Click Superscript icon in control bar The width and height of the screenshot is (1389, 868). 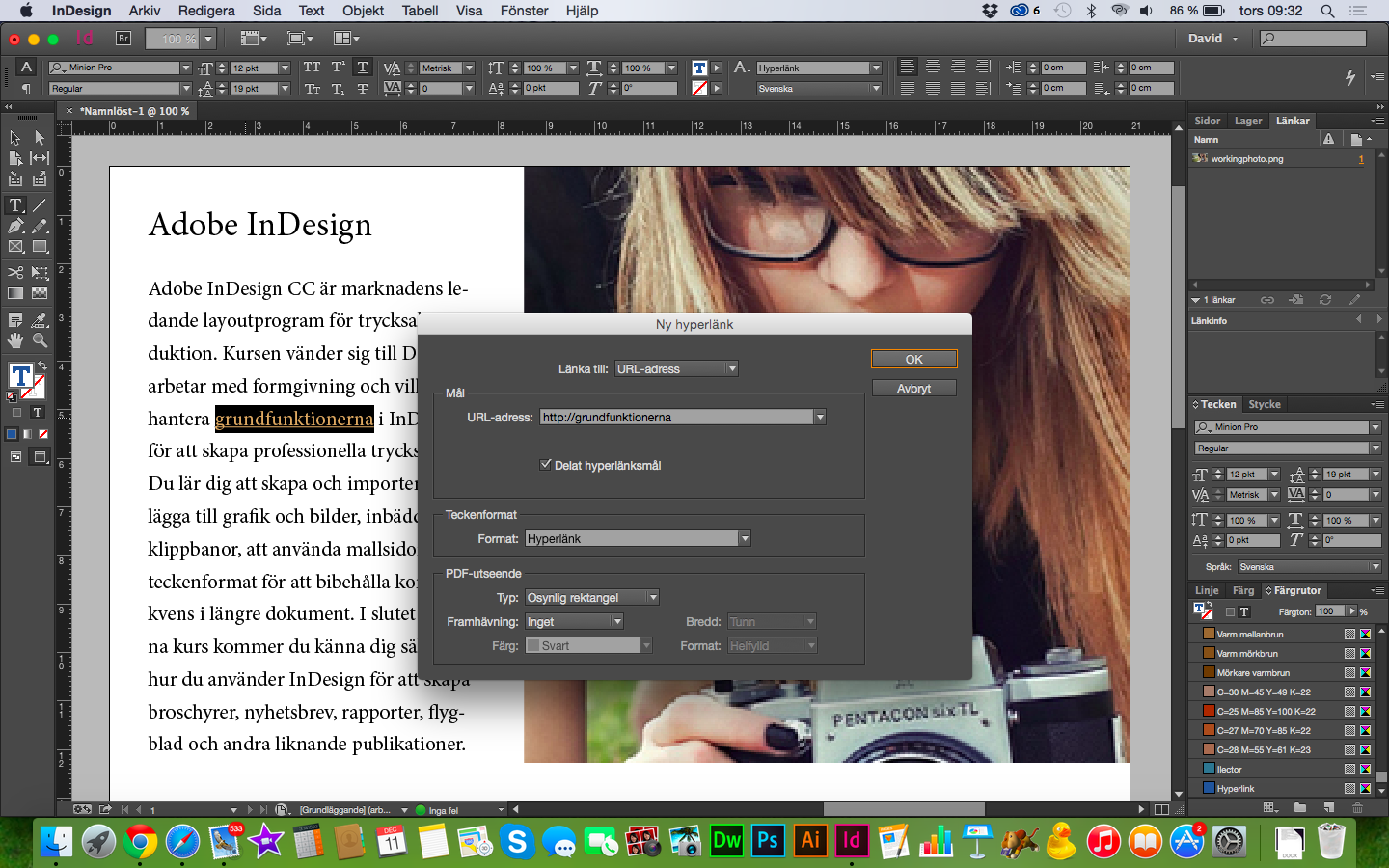tap(338, 68)
